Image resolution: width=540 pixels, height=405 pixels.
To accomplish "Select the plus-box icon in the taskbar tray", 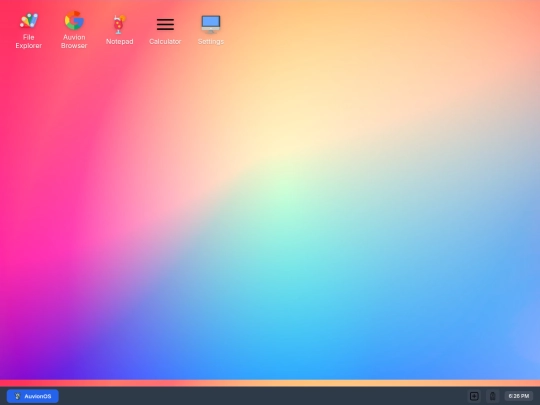I will pyautogui.click(x=474, y=396).
